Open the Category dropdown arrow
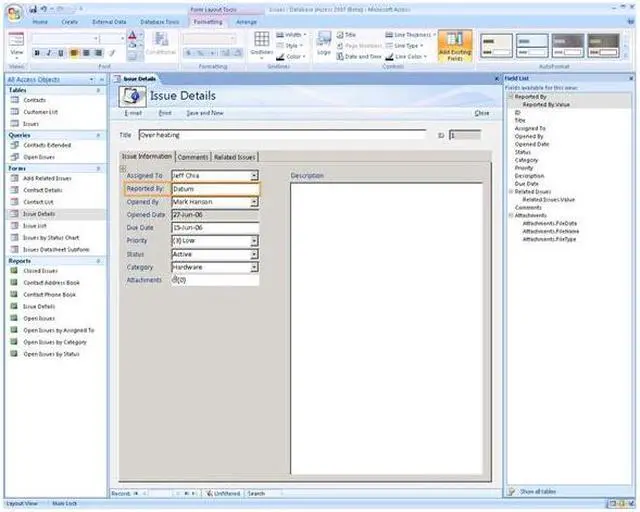The image size is (640, 512). [254, 267]
